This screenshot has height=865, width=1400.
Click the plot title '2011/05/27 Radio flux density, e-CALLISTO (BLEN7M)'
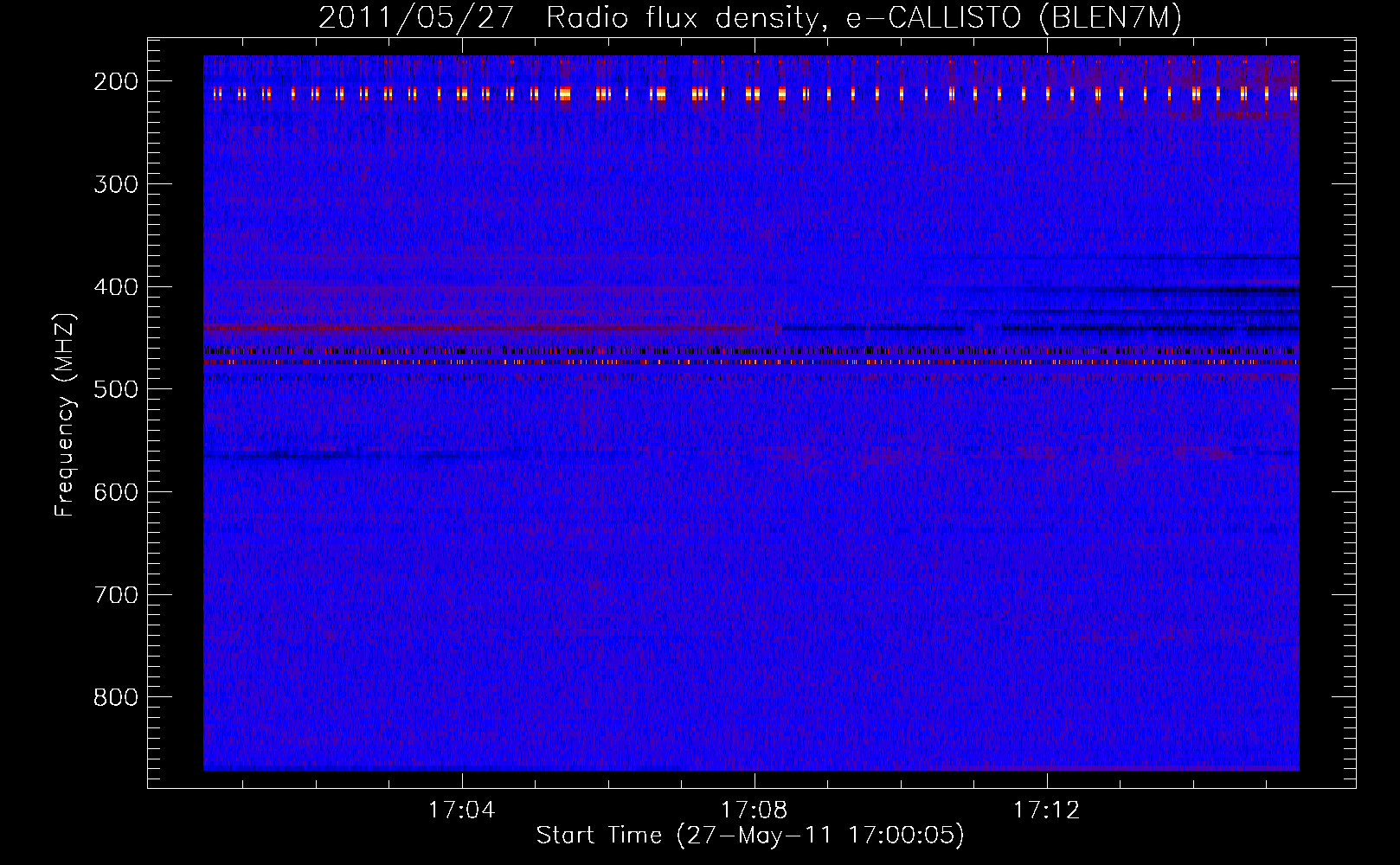pyautogui.click(x=750, y=18)
